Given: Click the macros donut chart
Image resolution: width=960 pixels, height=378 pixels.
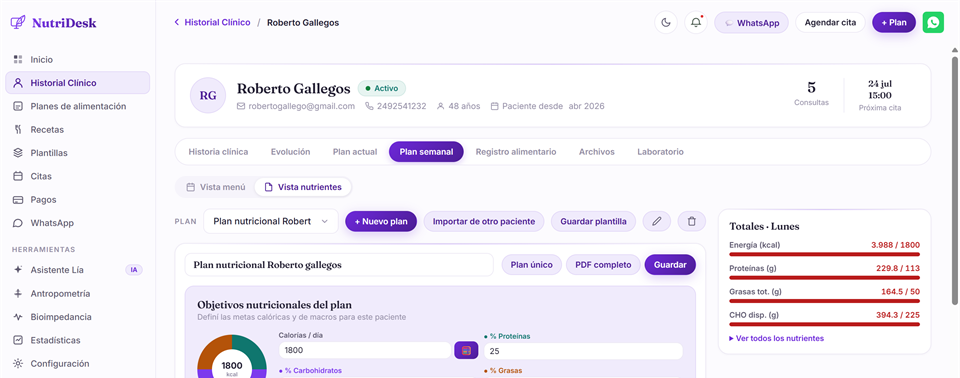Looking at the screenshot, I should tap(232, 356).
